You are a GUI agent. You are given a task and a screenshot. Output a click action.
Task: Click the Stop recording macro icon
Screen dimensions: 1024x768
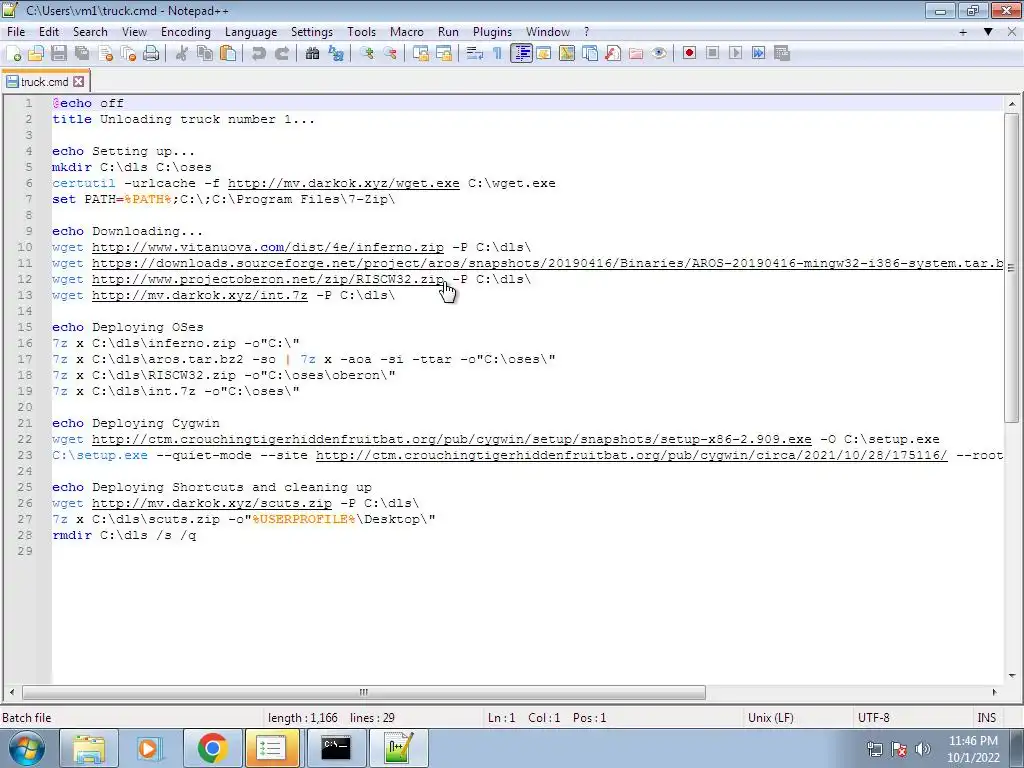pyautogui.click(x=712, y=54)
